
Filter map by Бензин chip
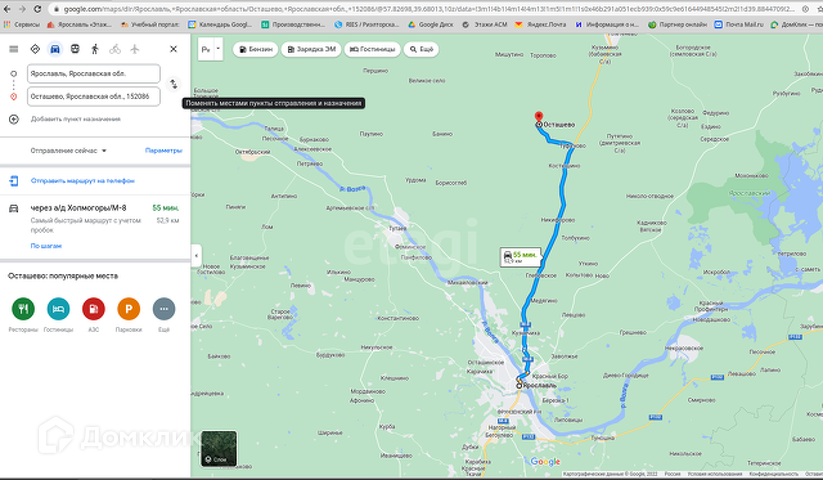click(256, 49)
